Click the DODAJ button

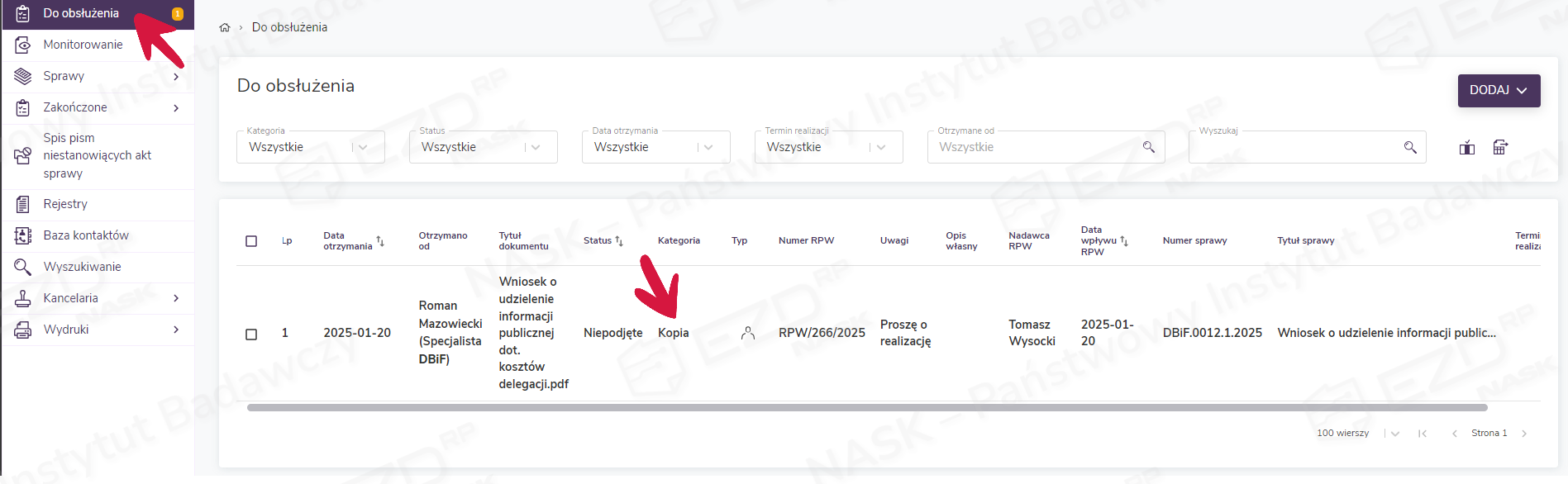pos(1498,90)
